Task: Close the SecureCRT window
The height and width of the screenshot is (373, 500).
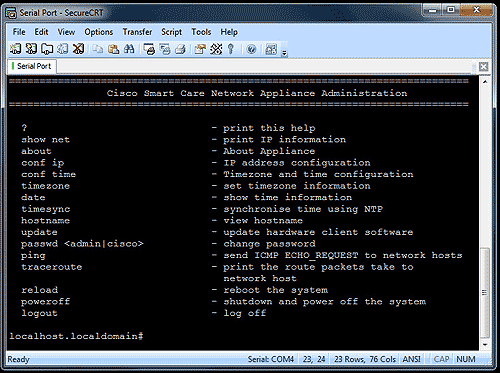Action: tap(476, 10)
